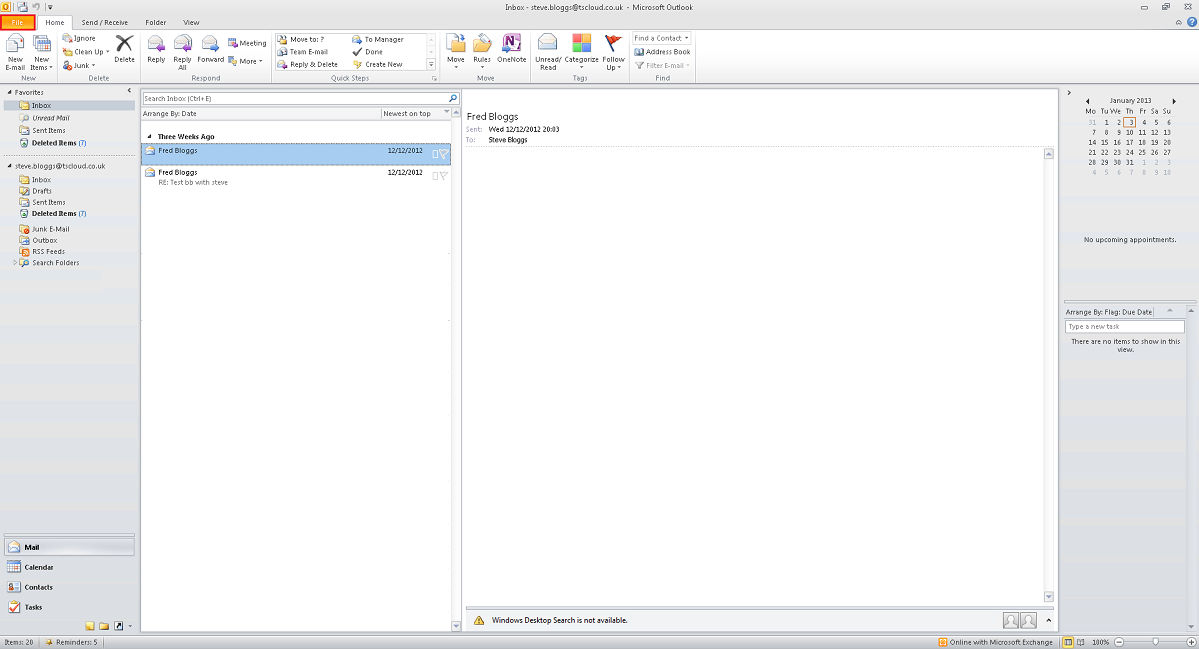Choose Reply All in the ribbon
Viewport: 1199px width, 649px height.
click(x=182, y=52)
